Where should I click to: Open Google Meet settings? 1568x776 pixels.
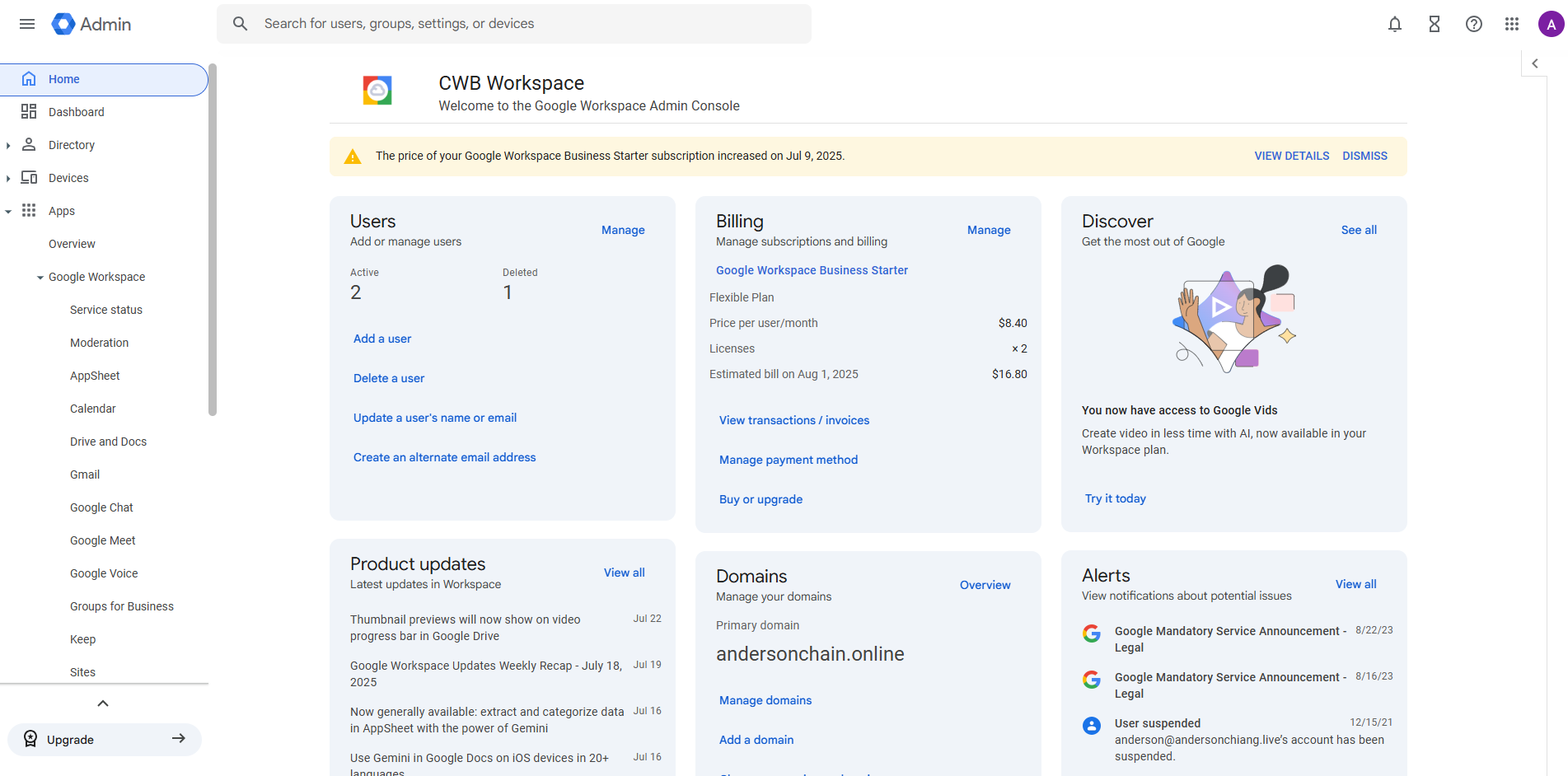[x=104, y=540]
